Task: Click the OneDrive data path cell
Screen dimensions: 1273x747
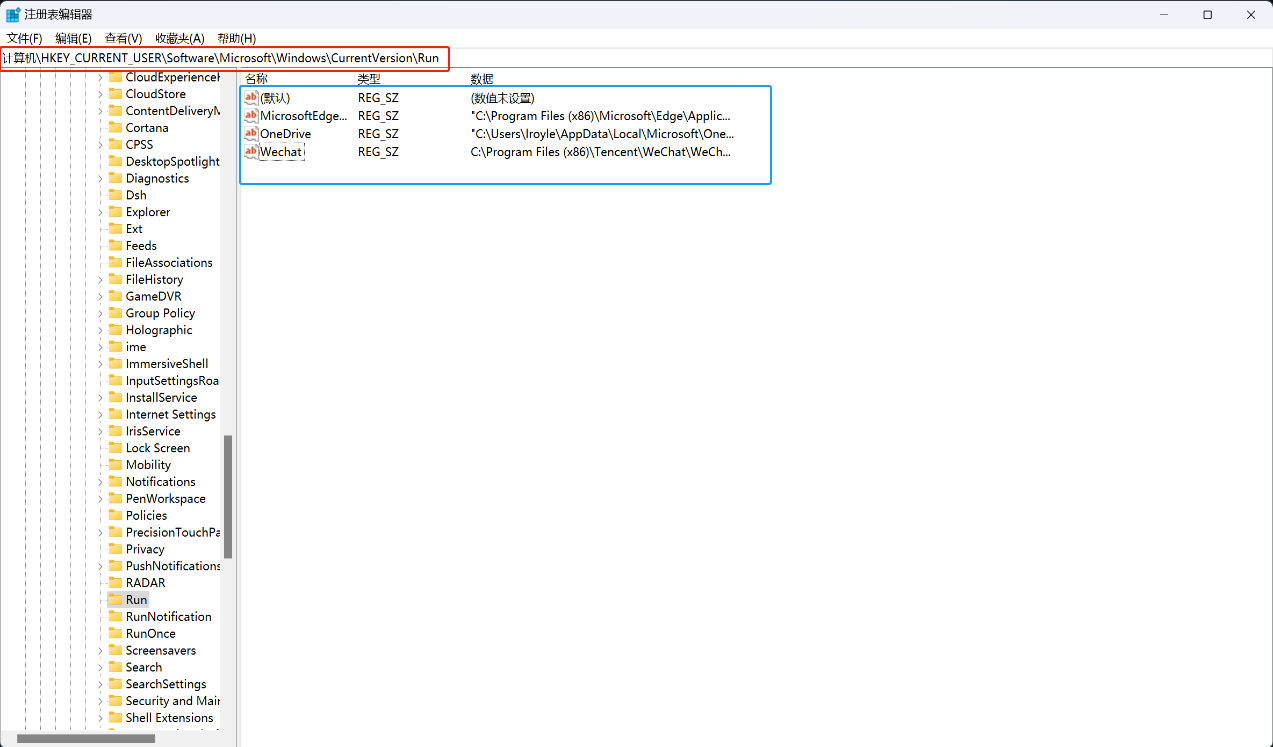Action: 602,134
